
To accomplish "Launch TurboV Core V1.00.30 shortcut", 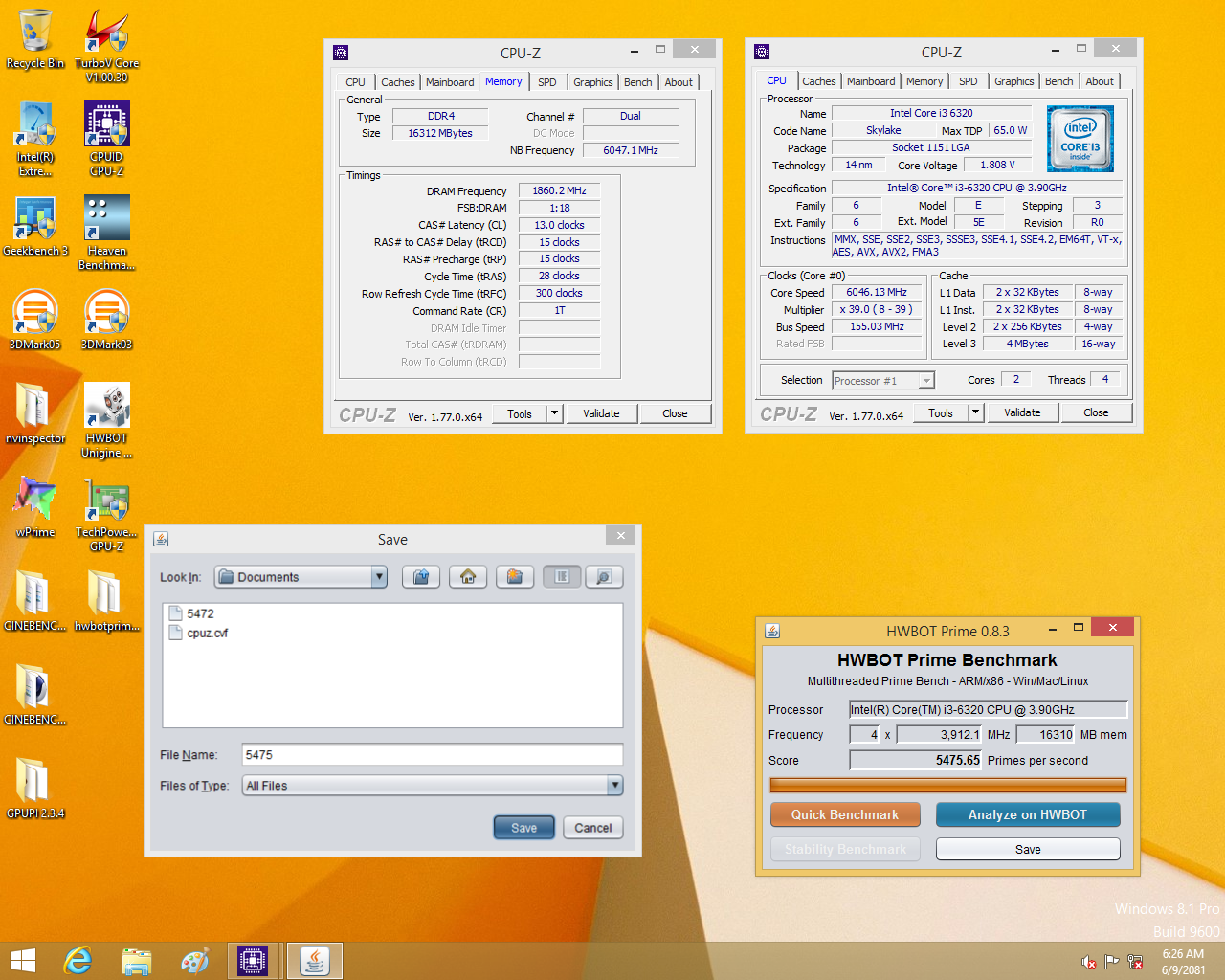I will coord(106,46).
